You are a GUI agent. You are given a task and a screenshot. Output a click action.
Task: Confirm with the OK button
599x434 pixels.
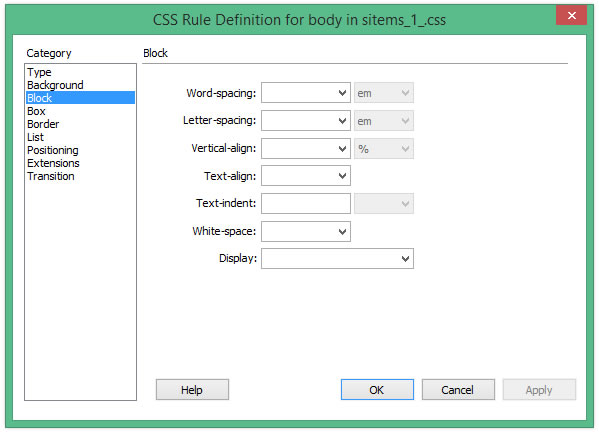click(377, 390)
